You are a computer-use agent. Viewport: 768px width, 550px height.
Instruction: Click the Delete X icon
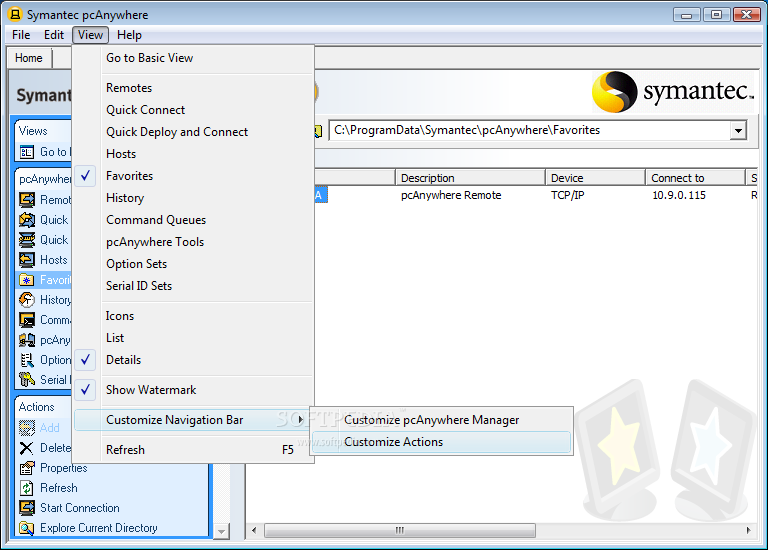point(26,448)
